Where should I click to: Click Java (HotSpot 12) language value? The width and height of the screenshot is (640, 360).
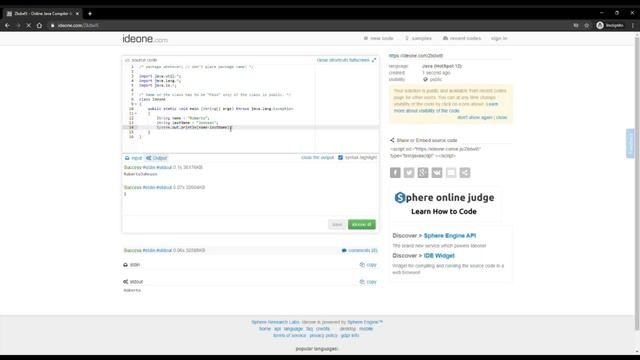(442, 66)
